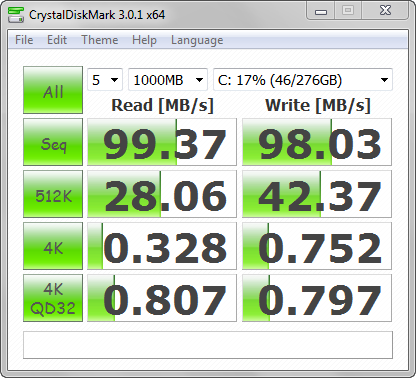Open the test count dropdown showing 5
Image resolution: width=416 pixels, height=378 pixels.
tap(105, 80)
